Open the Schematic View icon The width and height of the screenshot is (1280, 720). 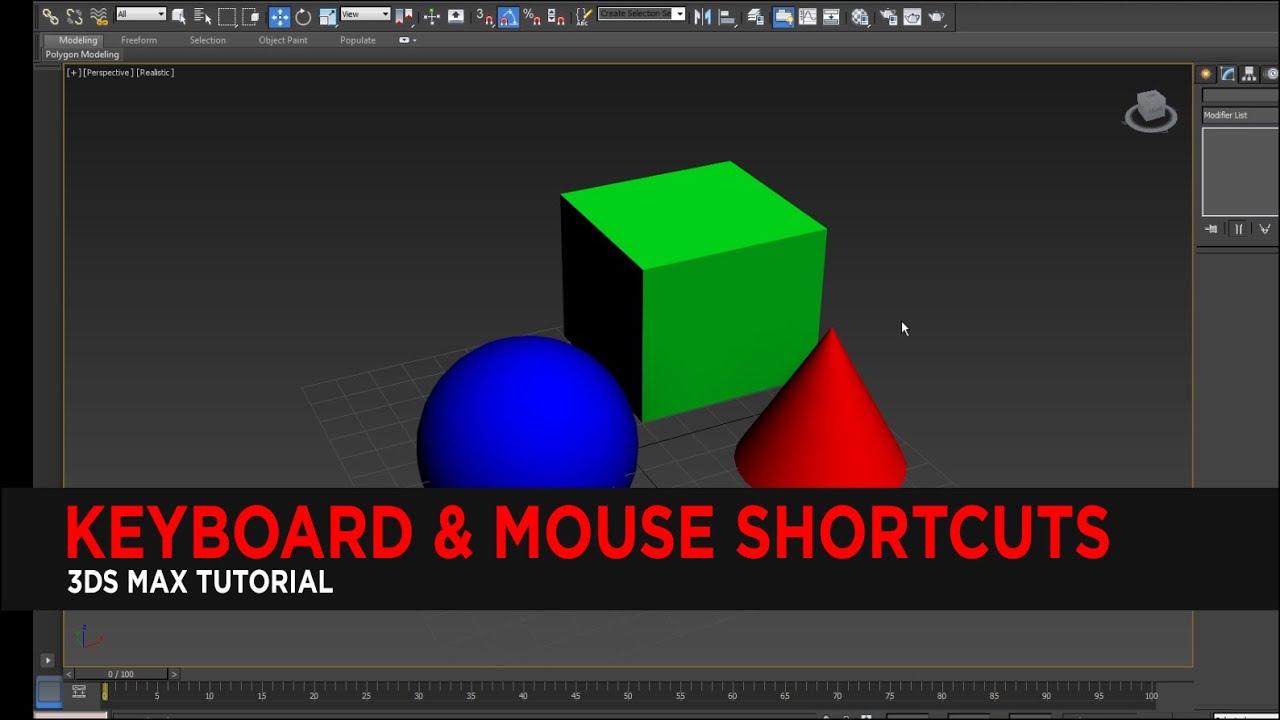pyautogui.click(x=831, y=16)
